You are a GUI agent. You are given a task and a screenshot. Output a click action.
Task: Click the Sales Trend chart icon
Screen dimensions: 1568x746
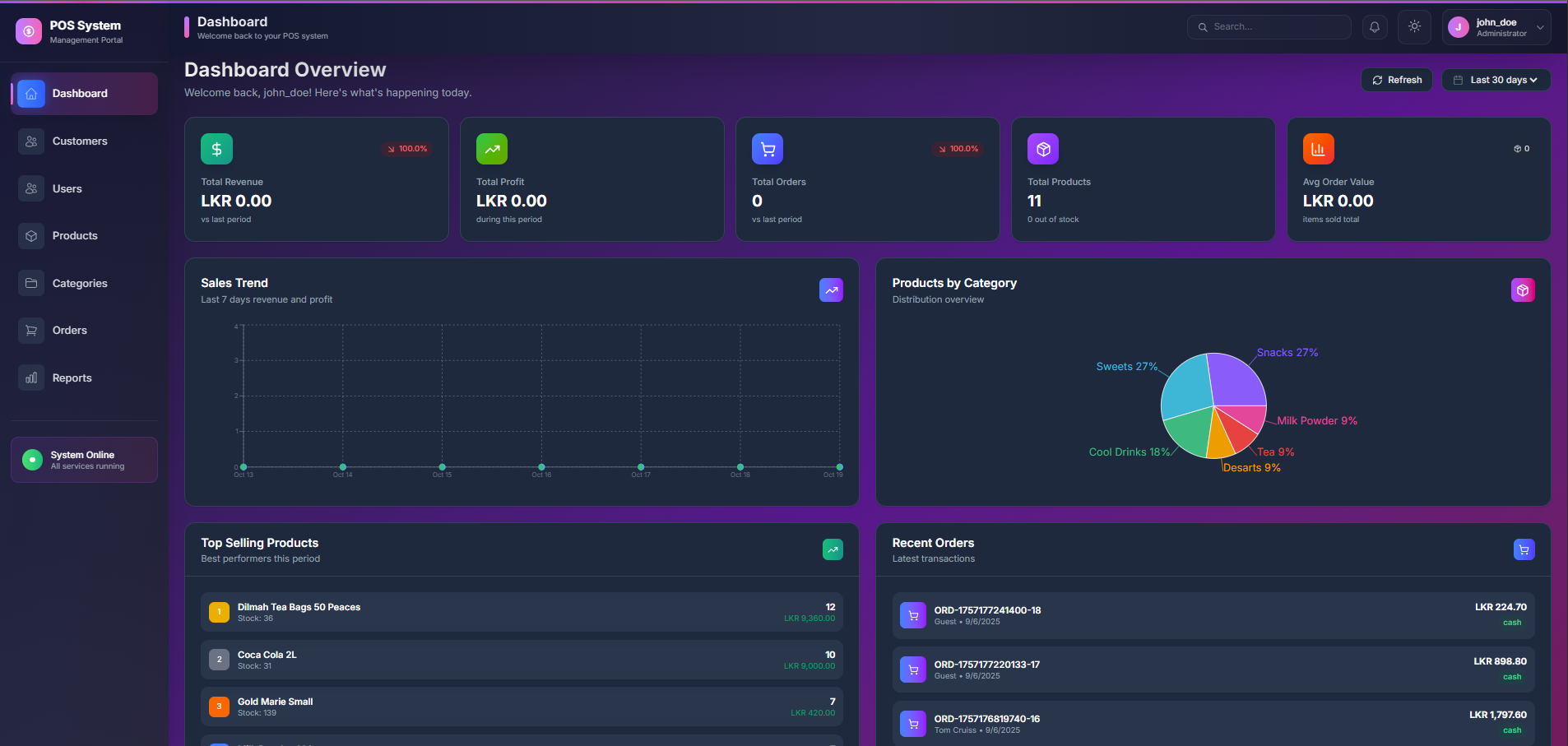[x=831, y=290]
